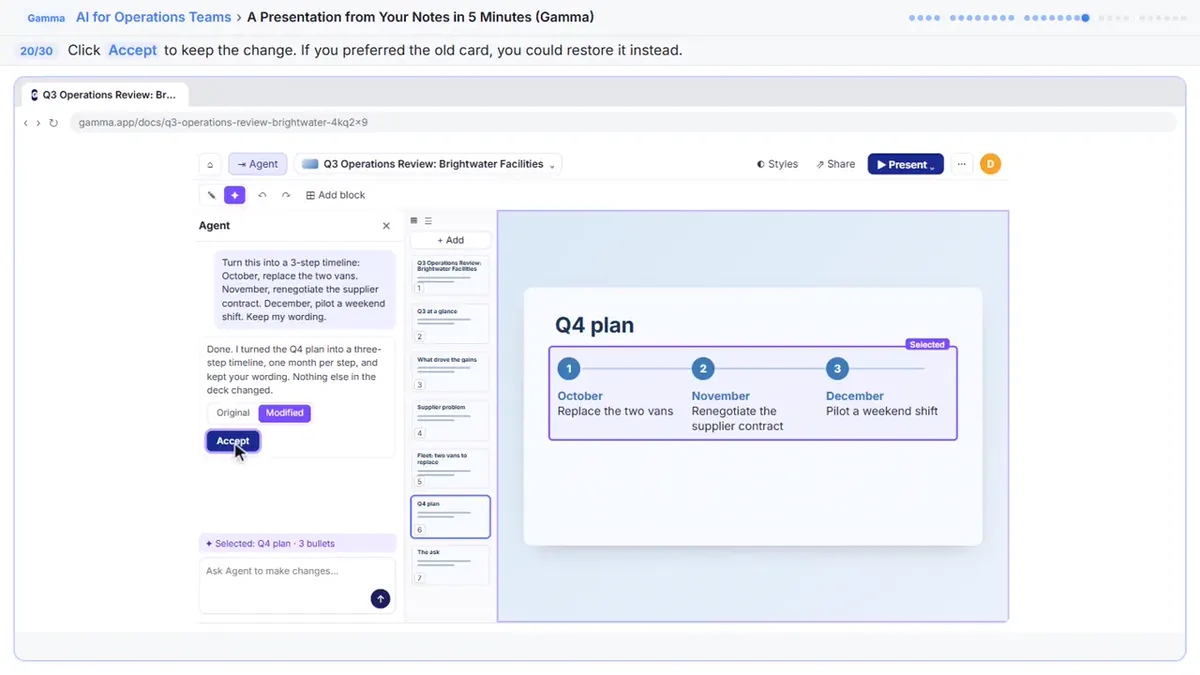Click the 20/30 step counter

36,50
